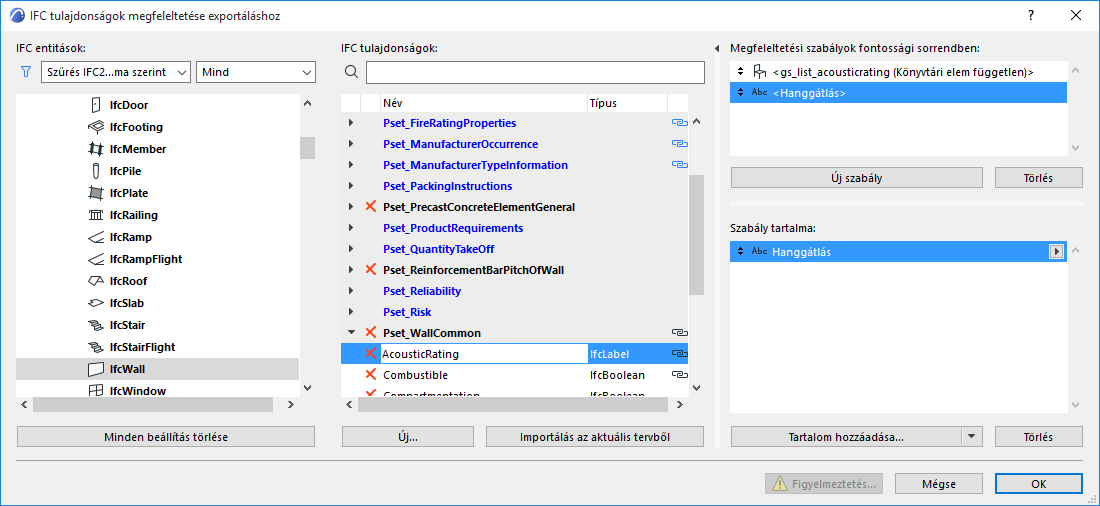Select the IfcStair entity icon
The image size is (1100, 506).
(x=96, y=325)
